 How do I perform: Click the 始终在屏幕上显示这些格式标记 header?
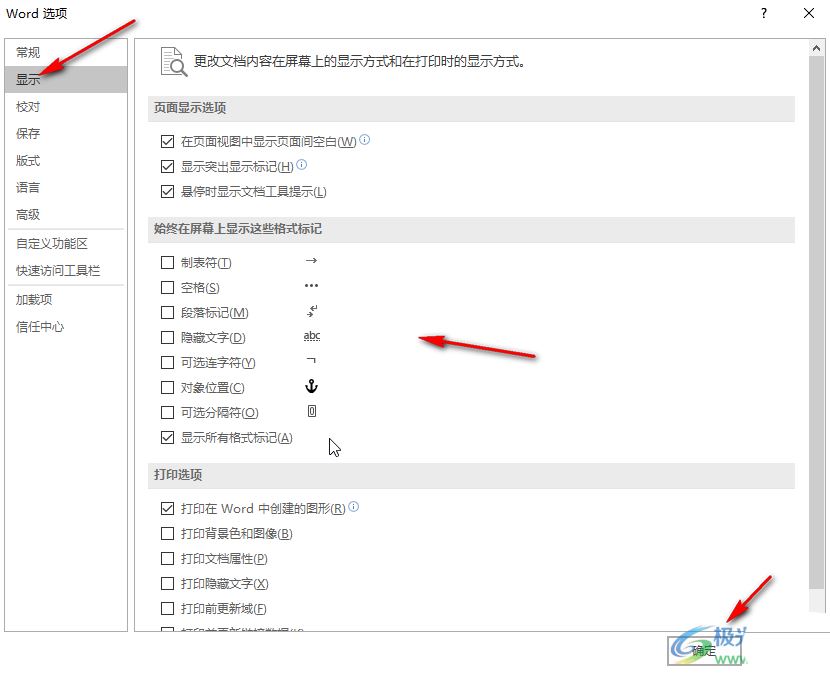(x=471, y=229)
